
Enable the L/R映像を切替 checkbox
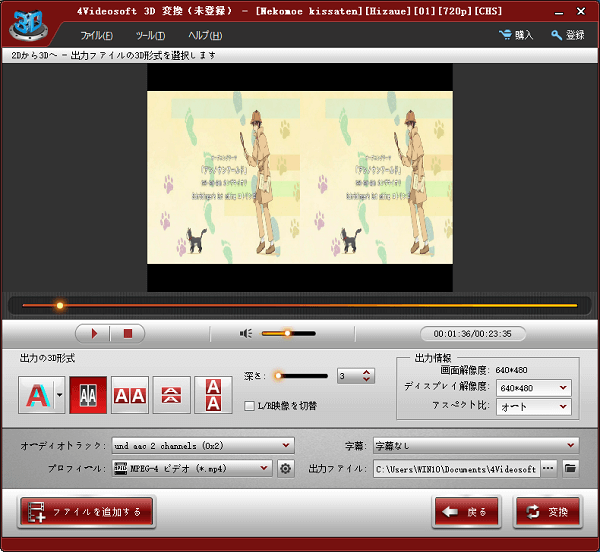pos(249,405)
